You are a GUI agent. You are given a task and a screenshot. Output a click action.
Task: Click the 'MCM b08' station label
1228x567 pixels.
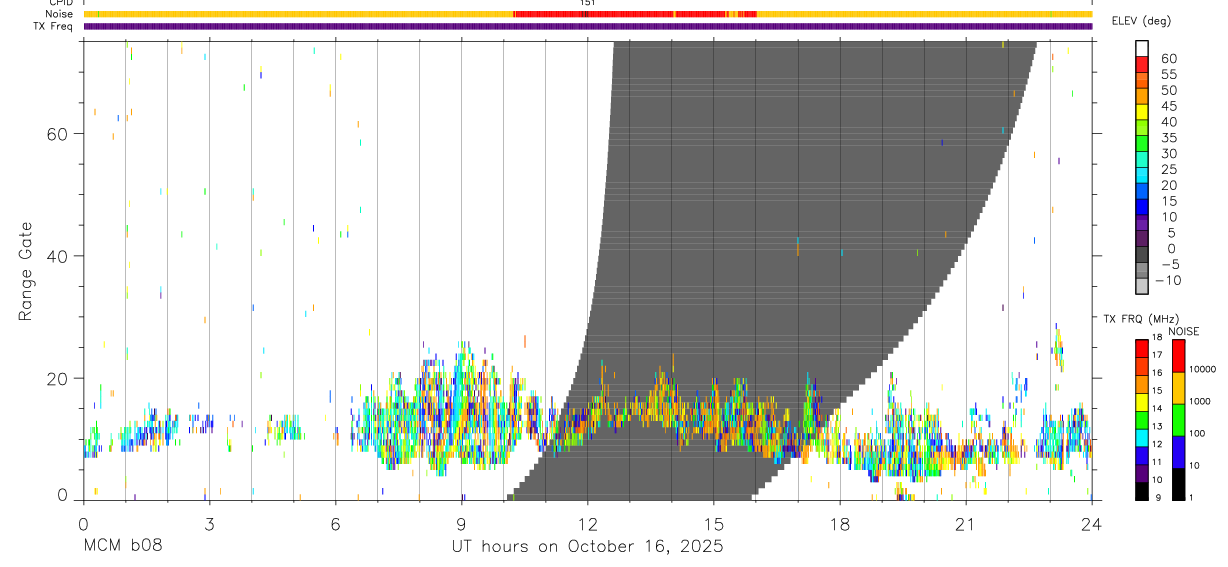[123, 547]
